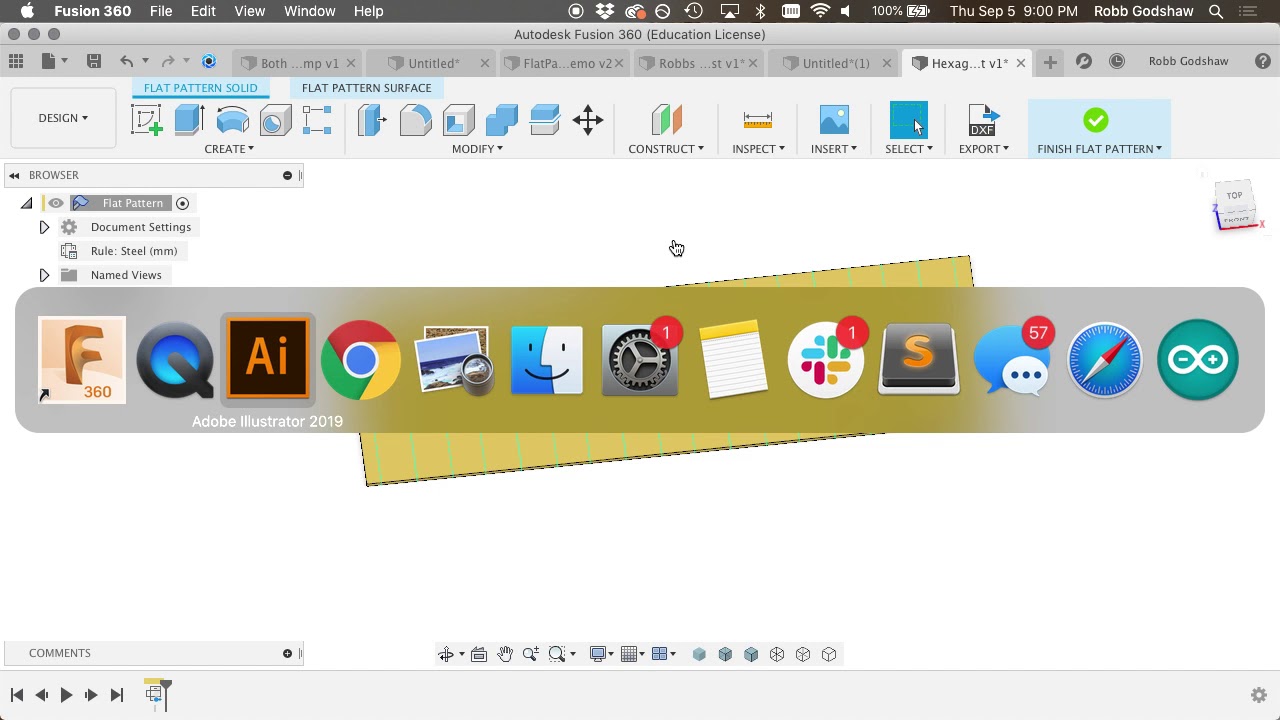The width and height of the screenshot is (1280, 720).
Task: Switch to Adobe Illustrator in app switcher
Action: click(x=268, y=358)
